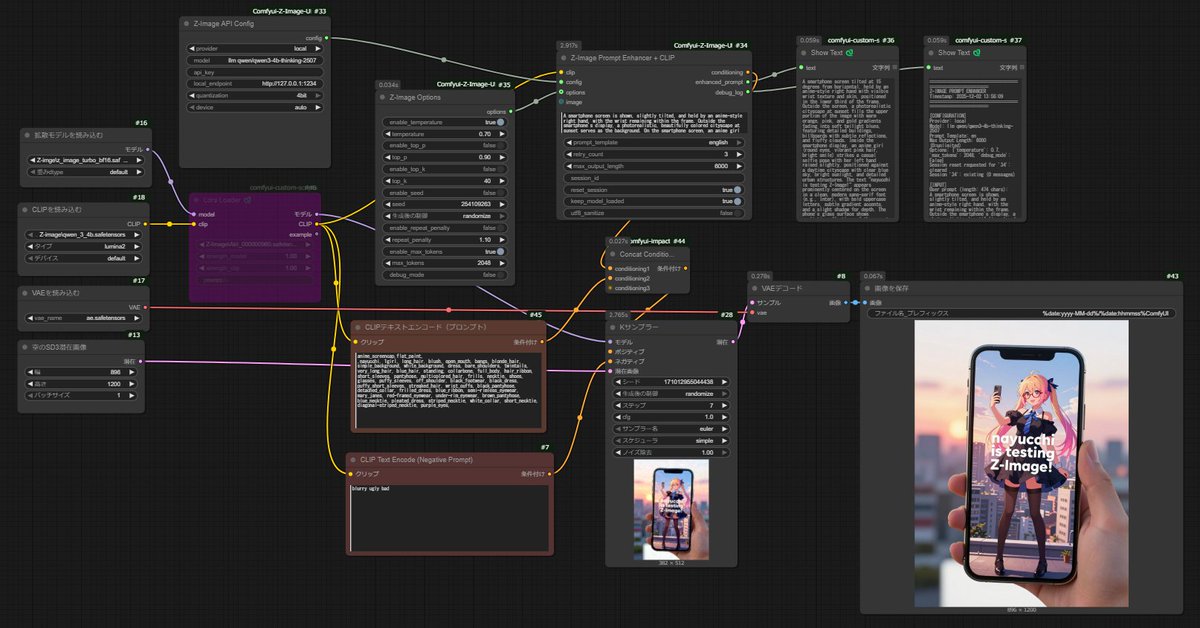The height and width of the screenshot is (628, 1200).
Task: Toggle enable_seed in Z-Image Options
Action: (x=445, y=192)
